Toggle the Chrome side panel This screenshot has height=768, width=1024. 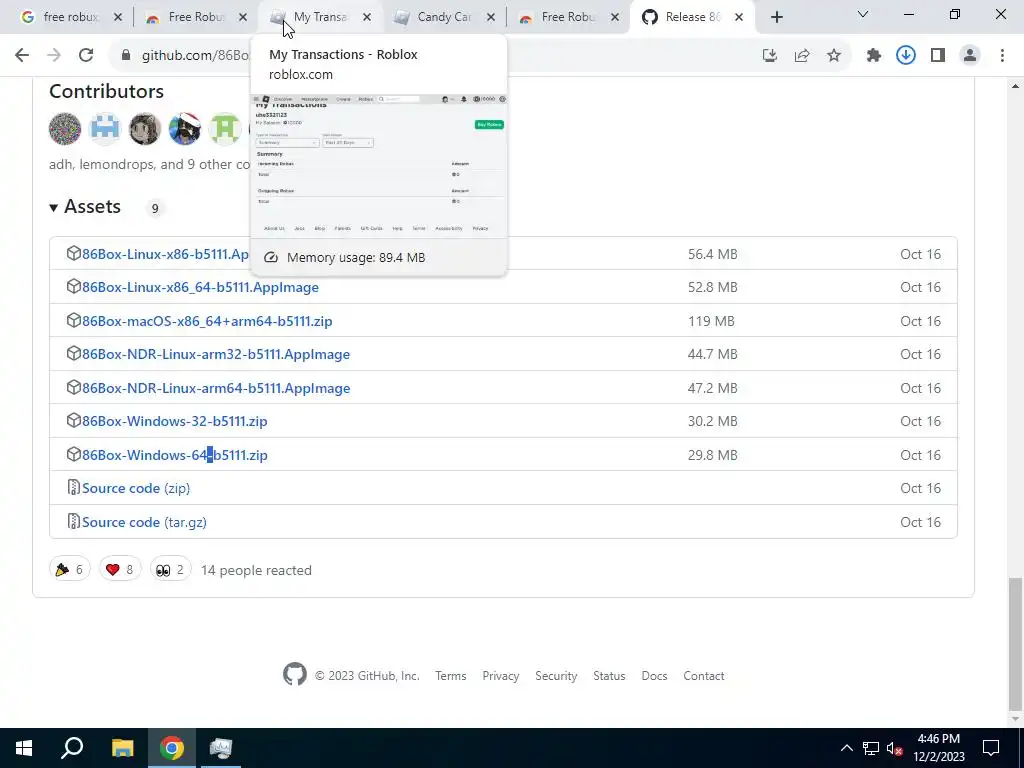[x=938, y=56]
